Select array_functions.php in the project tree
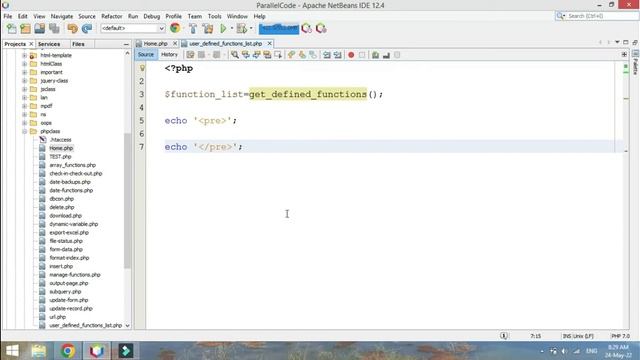Viewport: 640px width, 360px height. coord(72,165)
